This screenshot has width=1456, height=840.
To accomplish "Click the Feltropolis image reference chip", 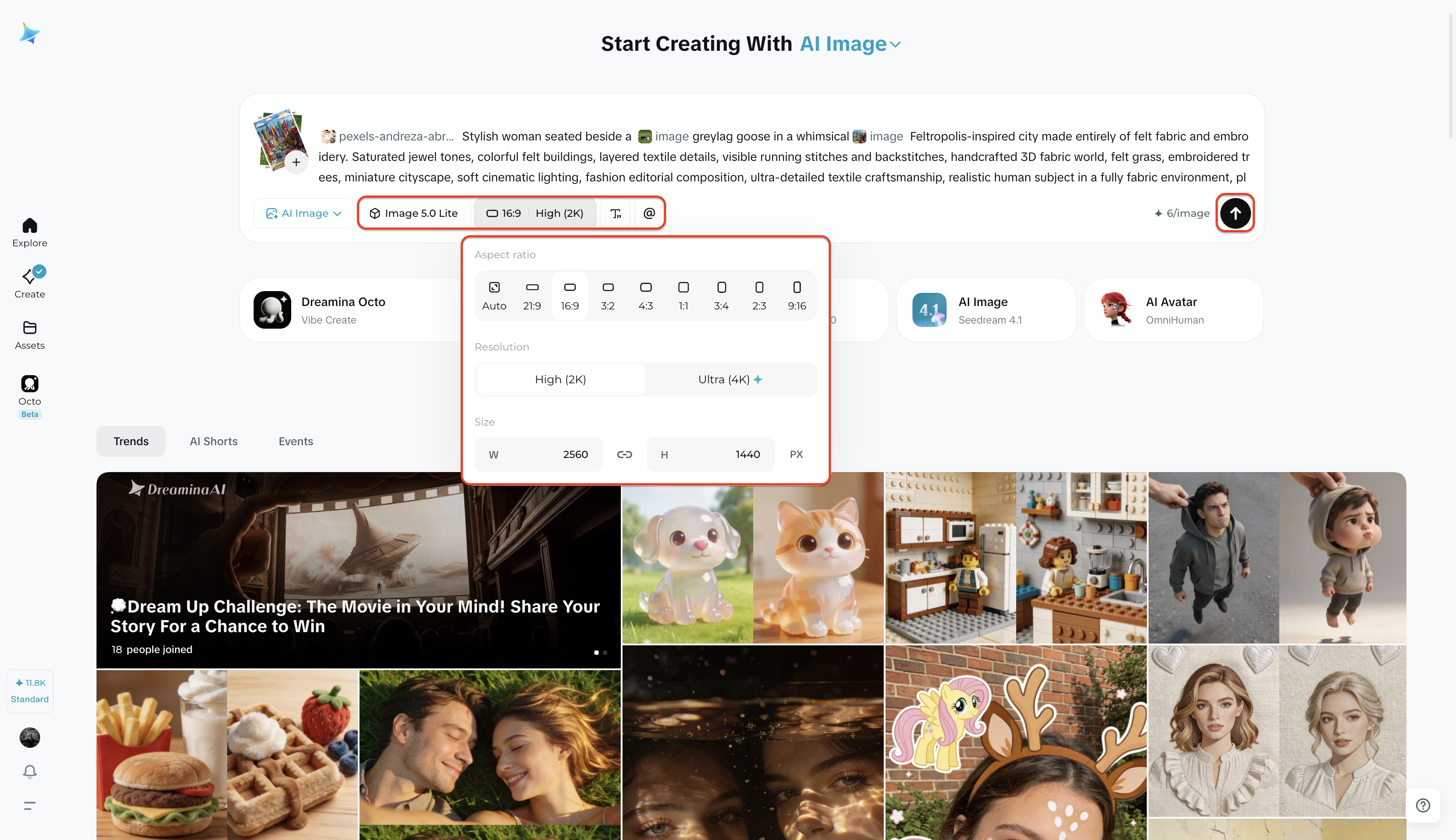I will pos(878,136).
